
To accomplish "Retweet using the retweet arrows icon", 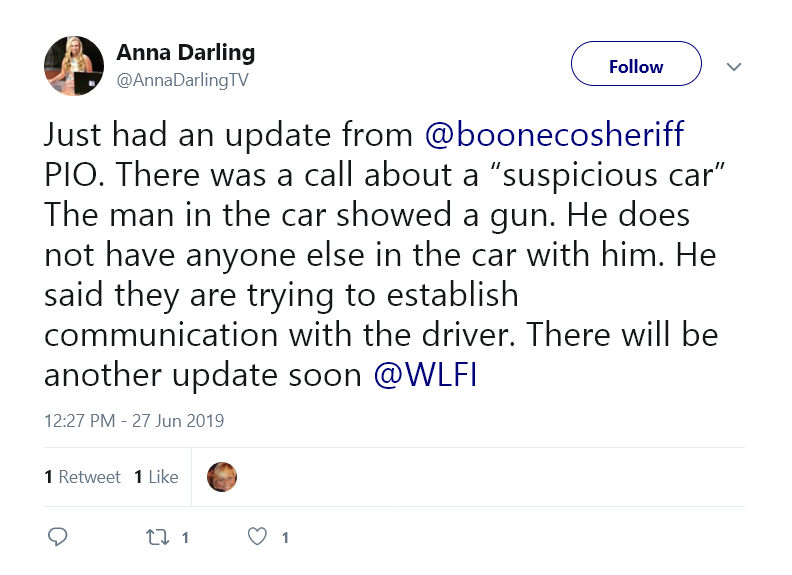I will coord(158,537).
